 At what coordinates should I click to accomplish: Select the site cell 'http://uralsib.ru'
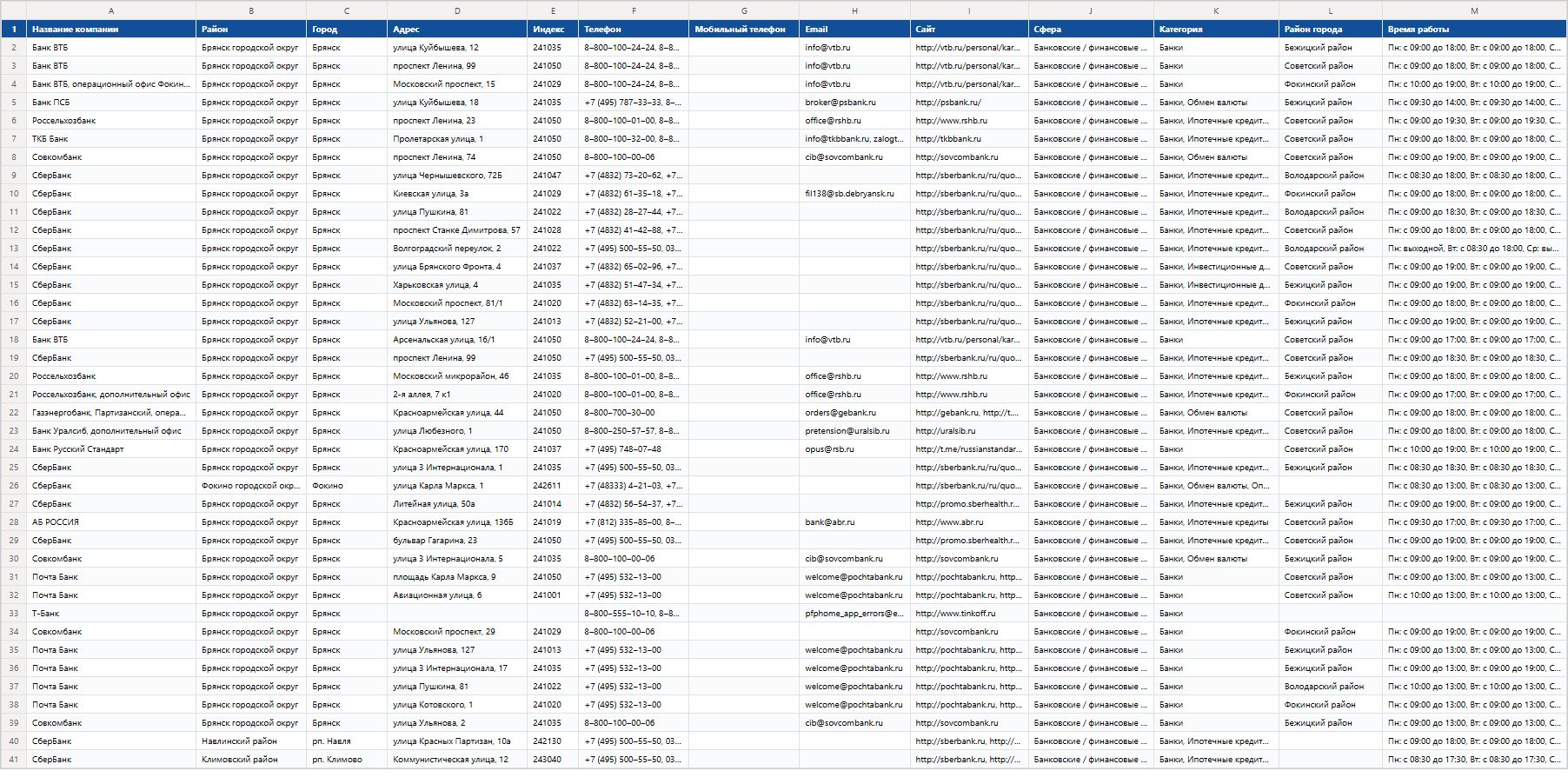pos(969,431)
